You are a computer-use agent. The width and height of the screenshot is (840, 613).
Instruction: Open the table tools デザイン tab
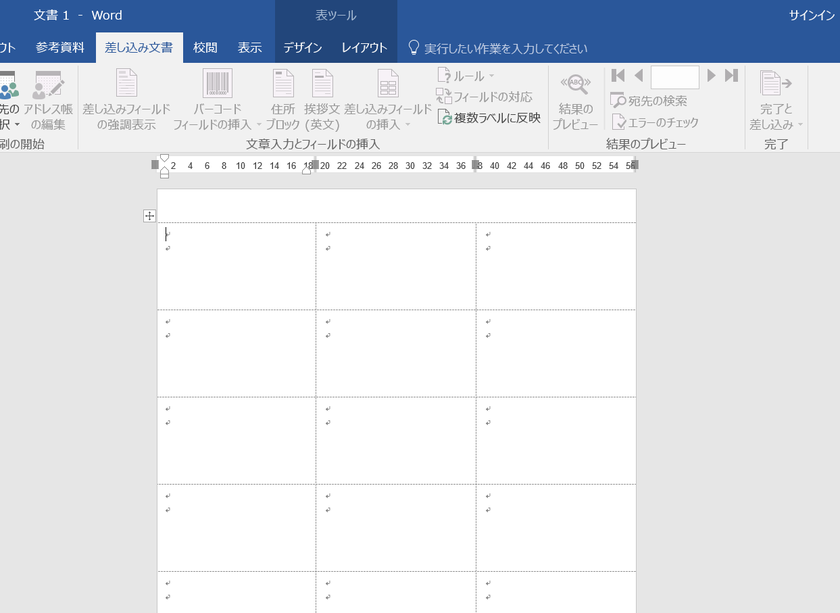[x=303, y=48]
